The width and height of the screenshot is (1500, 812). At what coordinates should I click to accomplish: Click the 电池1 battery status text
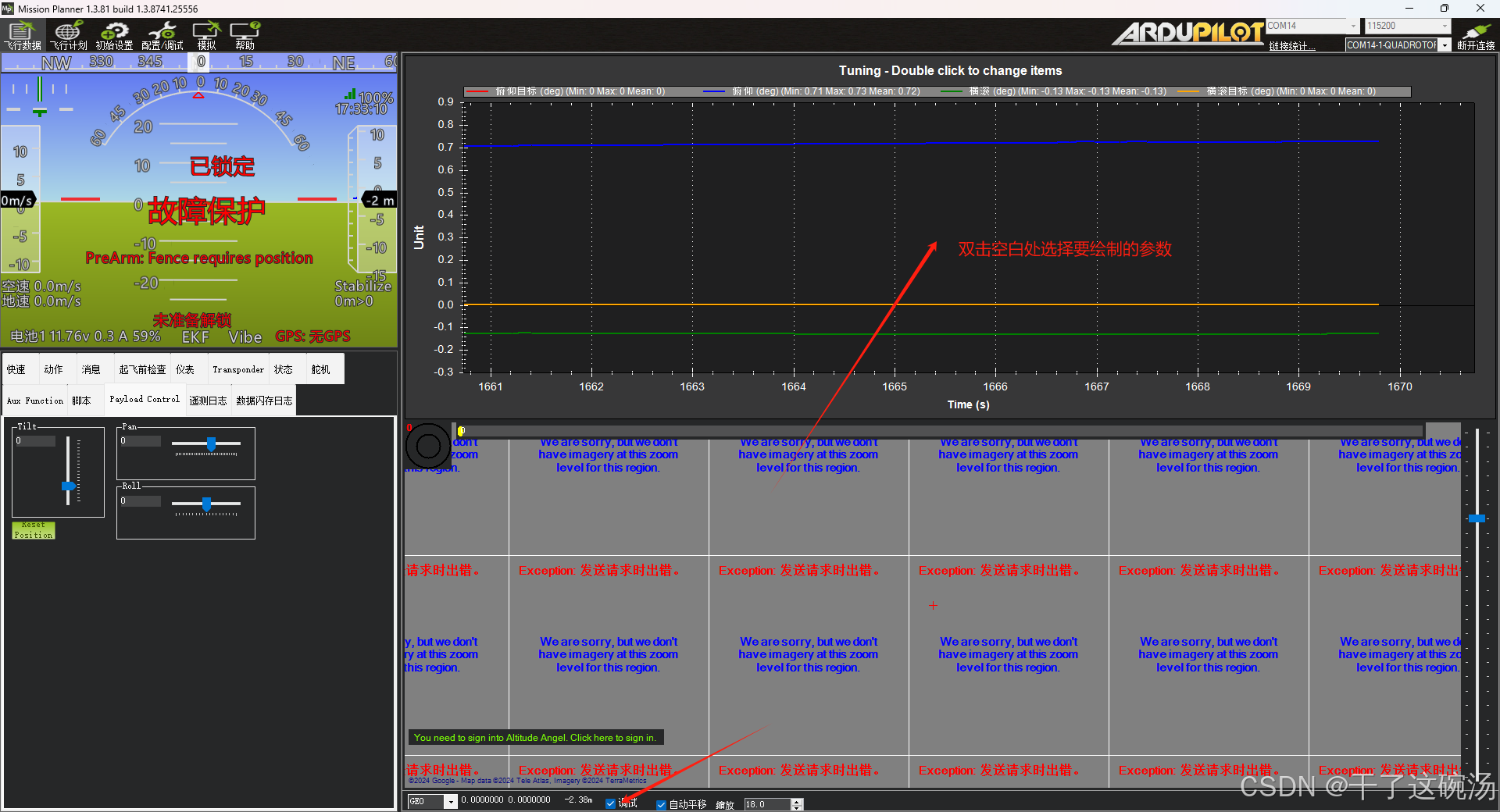tap(85, 337)
